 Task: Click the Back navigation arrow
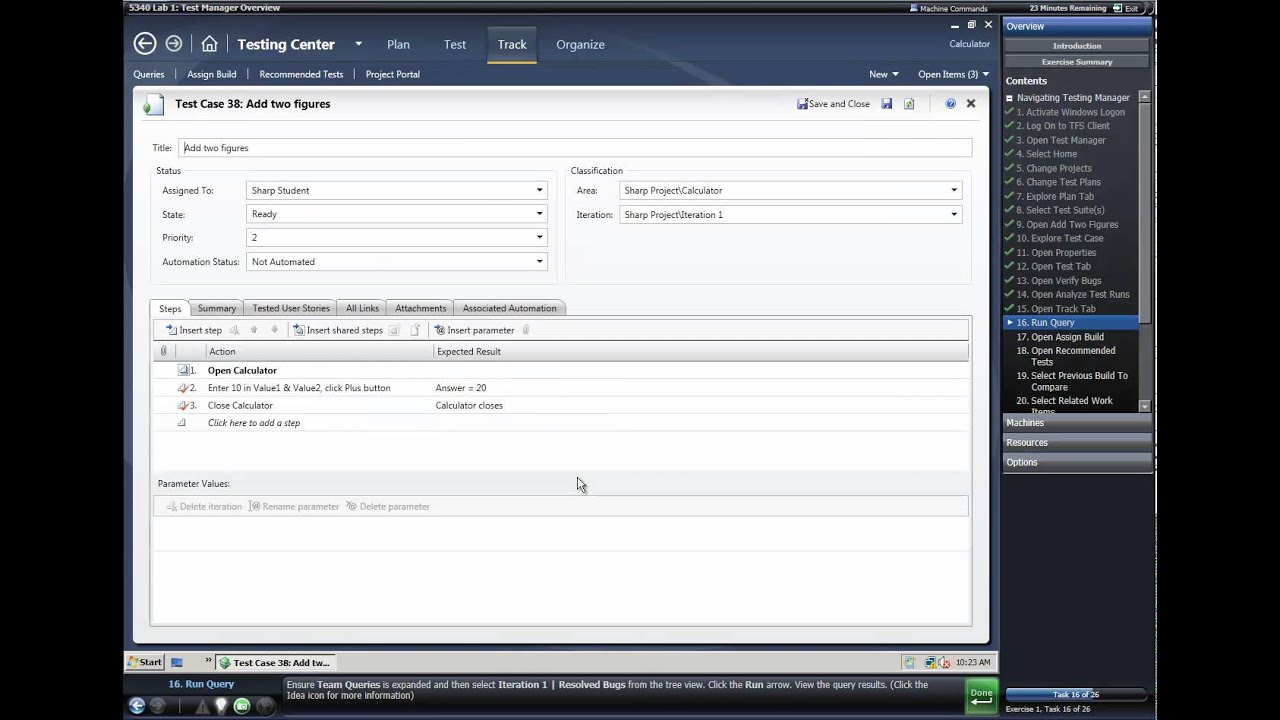[145, 44]
